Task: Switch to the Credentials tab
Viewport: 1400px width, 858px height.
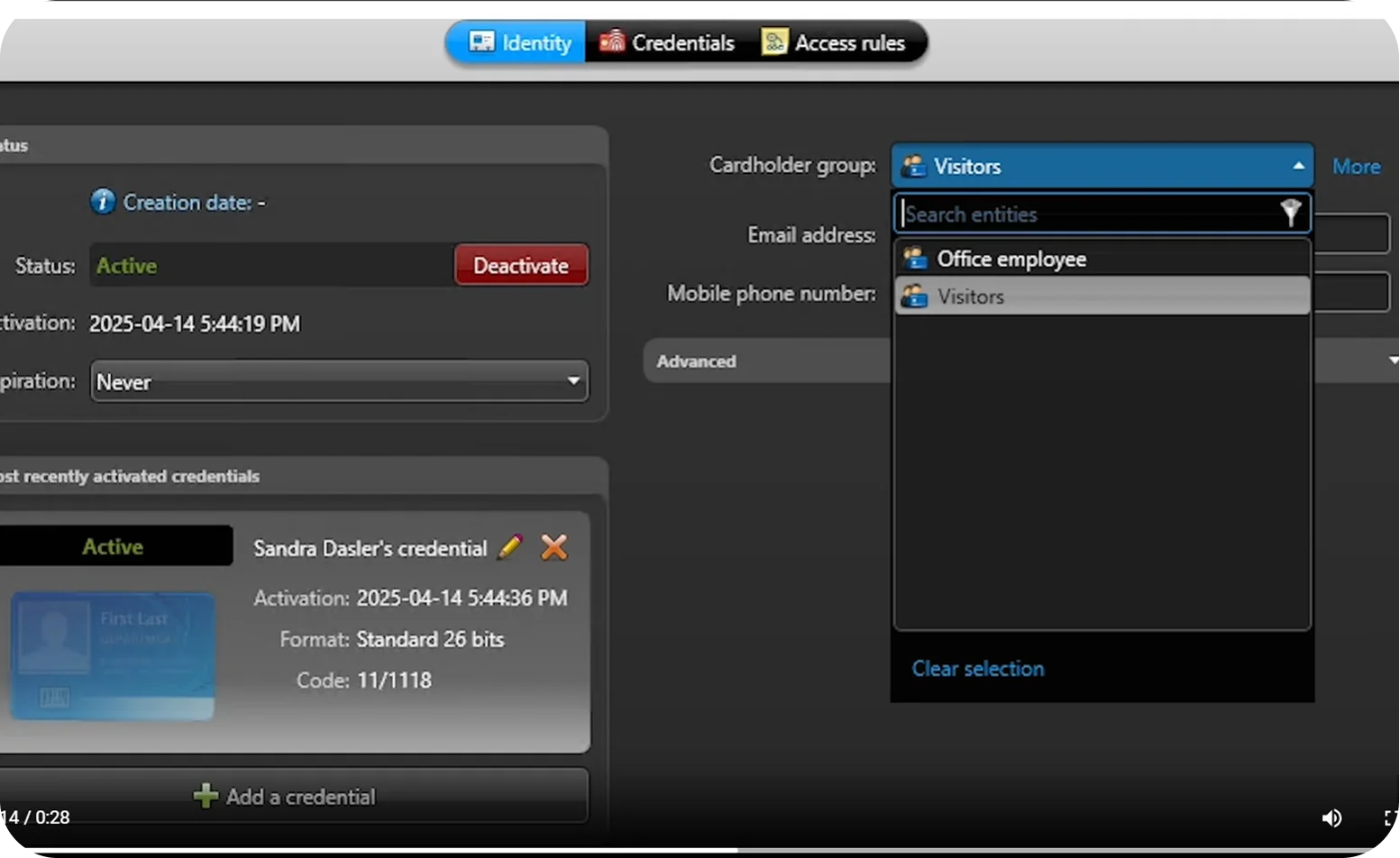Action: 682,41
